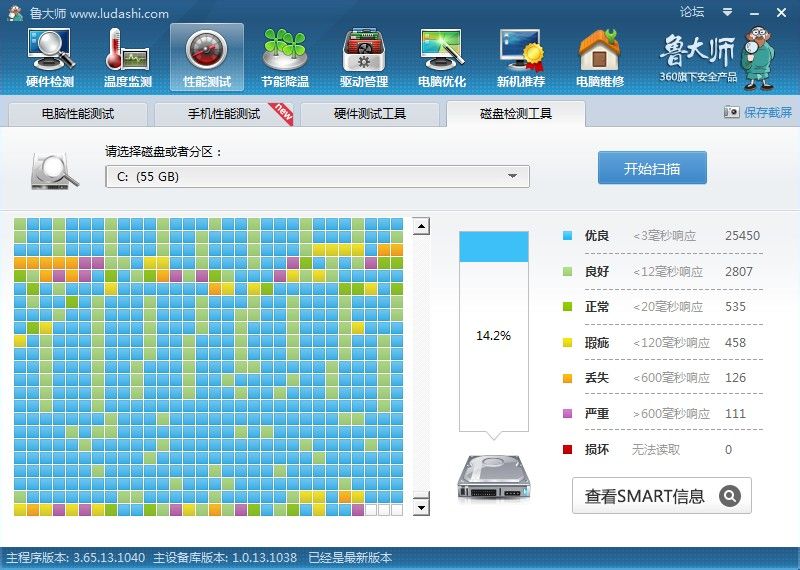800x570 pixels.
Task: Click the 开始扫描 start scan button
Action: (652, 168)
